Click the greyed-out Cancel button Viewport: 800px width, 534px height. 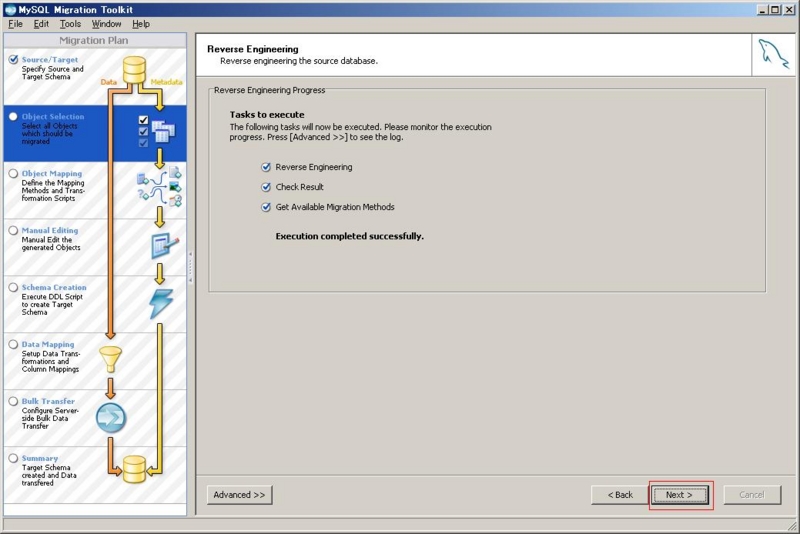[x=752, y=495]
